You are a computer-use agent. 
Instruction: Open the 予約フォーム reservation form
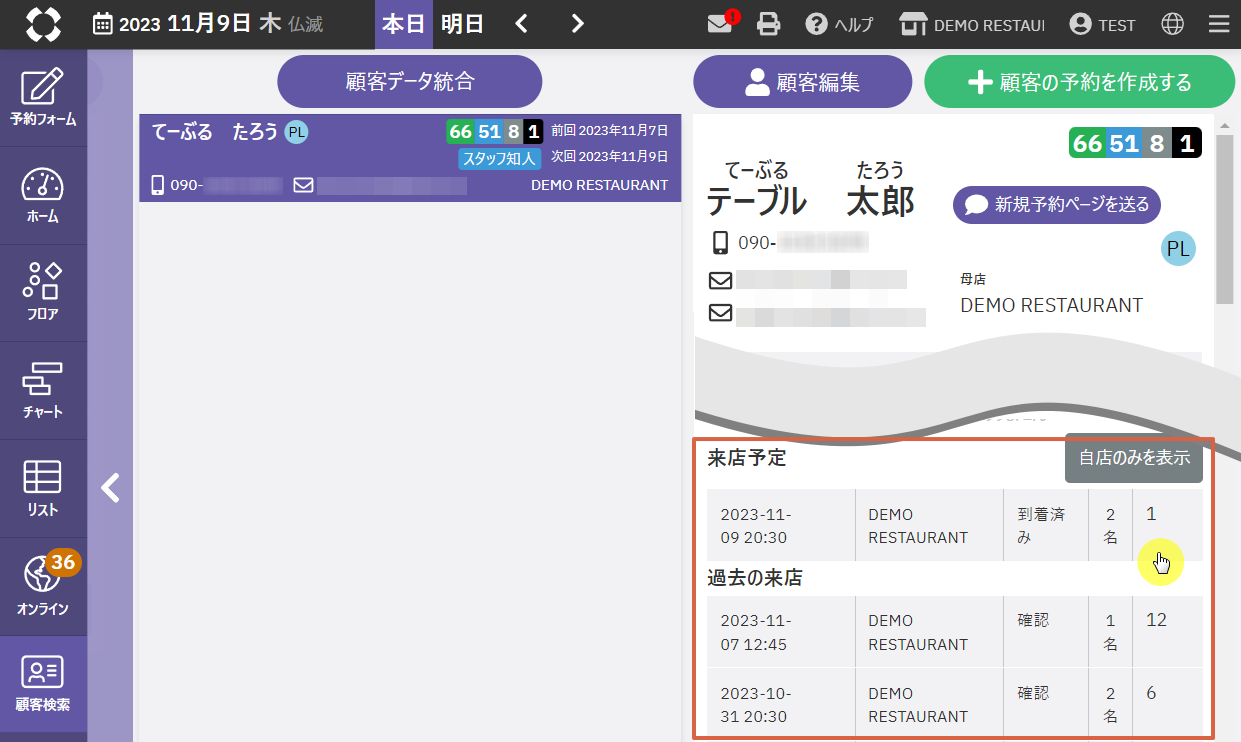pos(43,98)
